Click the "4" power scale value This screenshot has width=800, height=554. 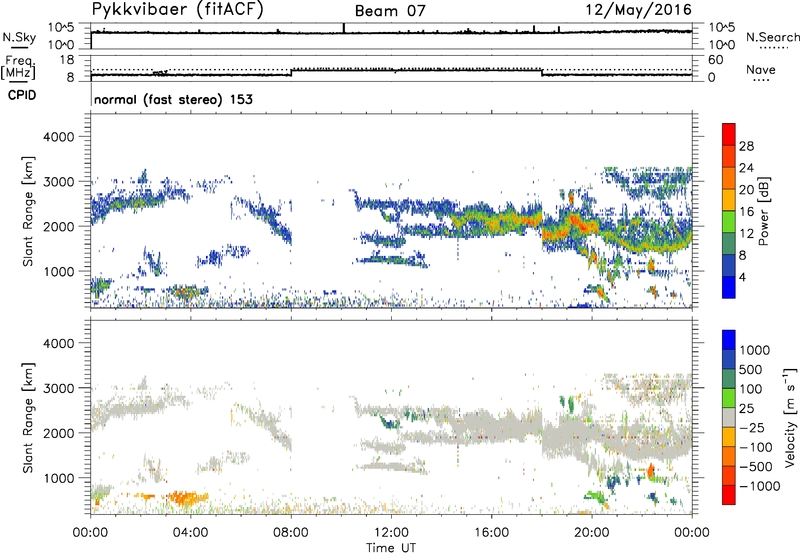(742, 277)
